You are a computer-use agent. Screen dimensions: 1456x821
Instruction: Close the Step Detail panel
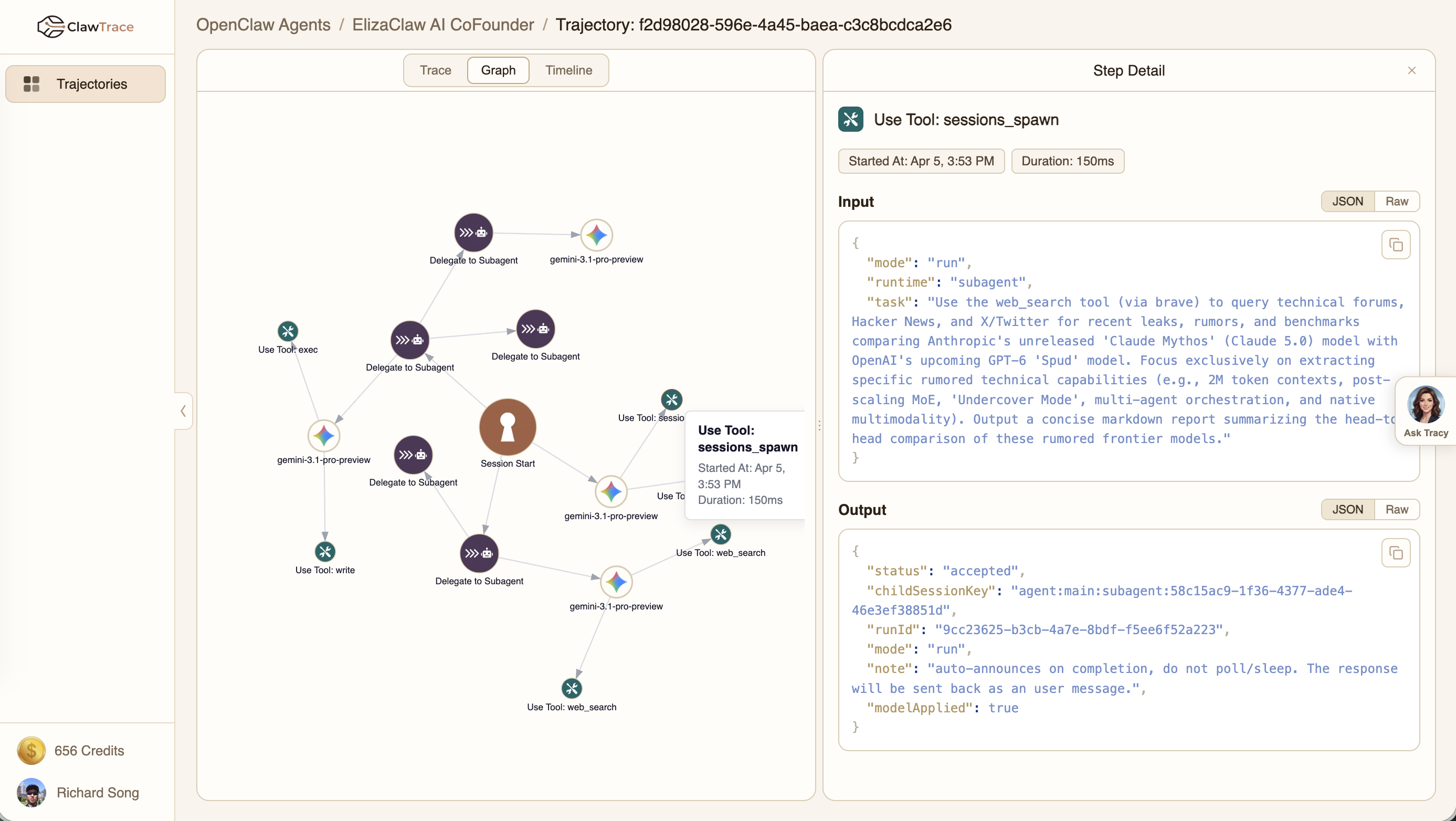[x=1411, y=70]
